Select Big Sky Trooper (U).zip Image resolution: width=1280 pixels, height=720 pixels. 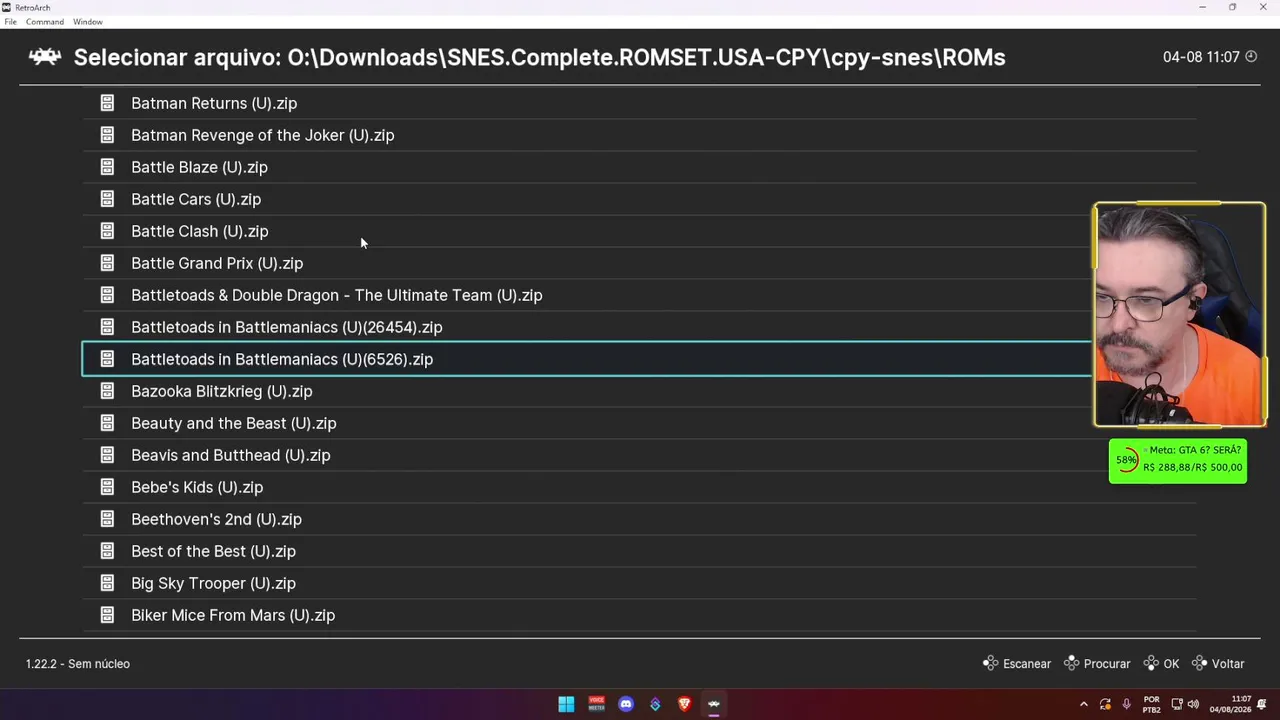639,583
